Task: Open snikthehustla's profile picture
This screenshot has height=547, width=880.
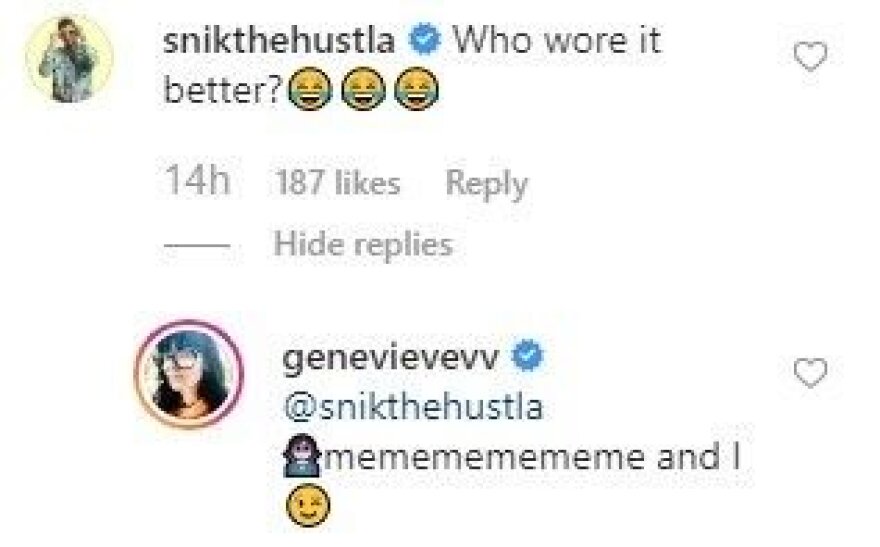Action: 69,59
